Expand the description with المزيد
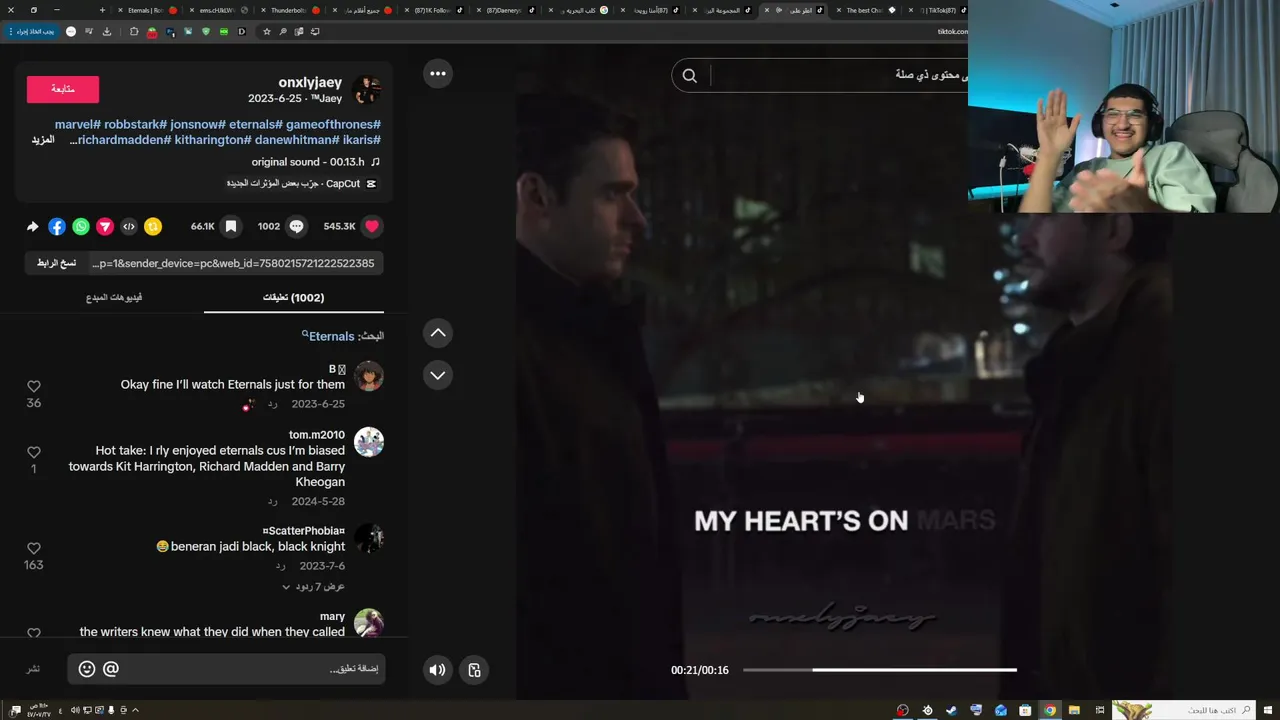 (x=43, y=140)
